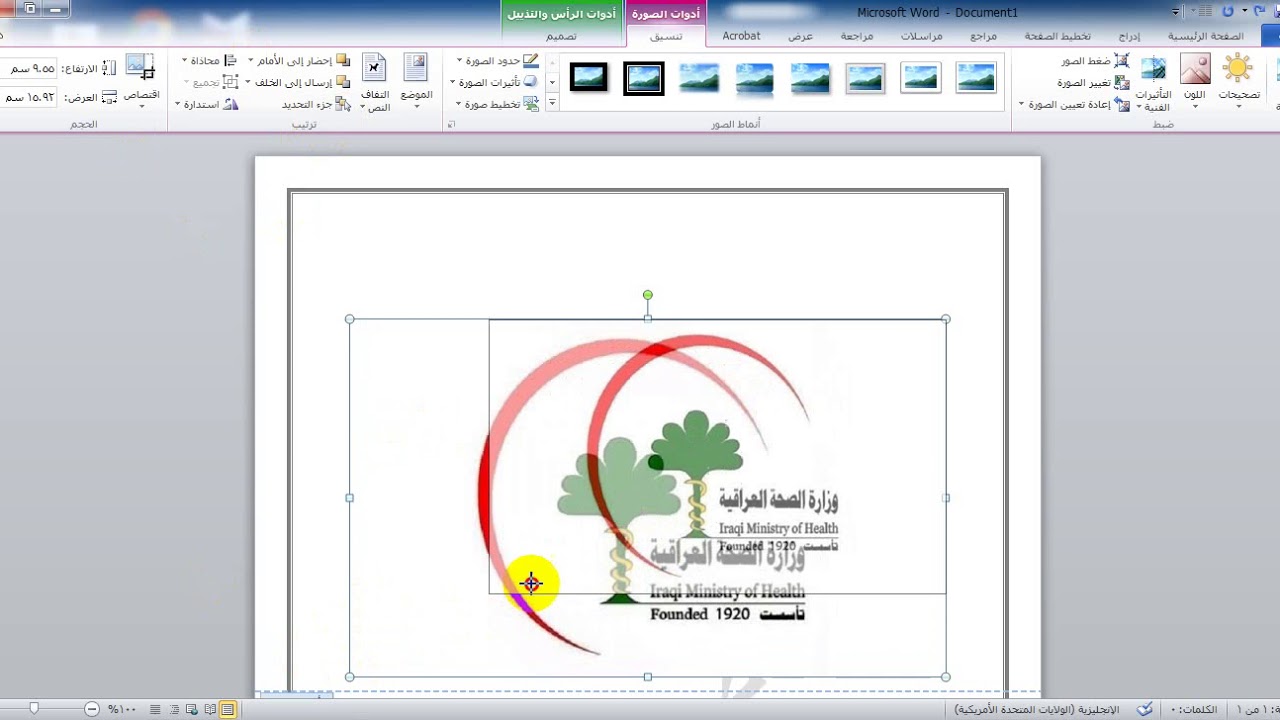Open the dropdown arrow beside Bring Forward
This screenshot has height=720, width=1280.
coord(250,61)
